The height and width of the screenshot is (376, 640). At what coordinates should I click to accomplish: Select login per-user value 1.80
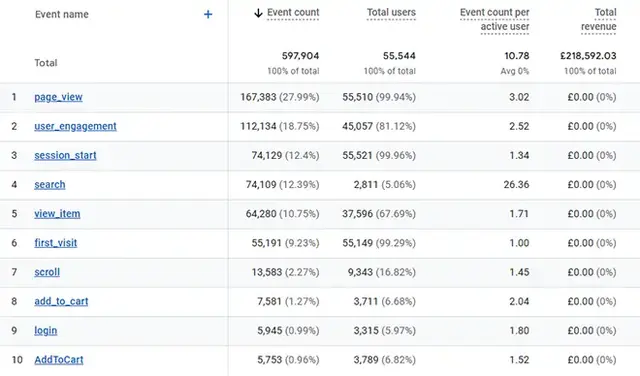[x=519, y=331]
